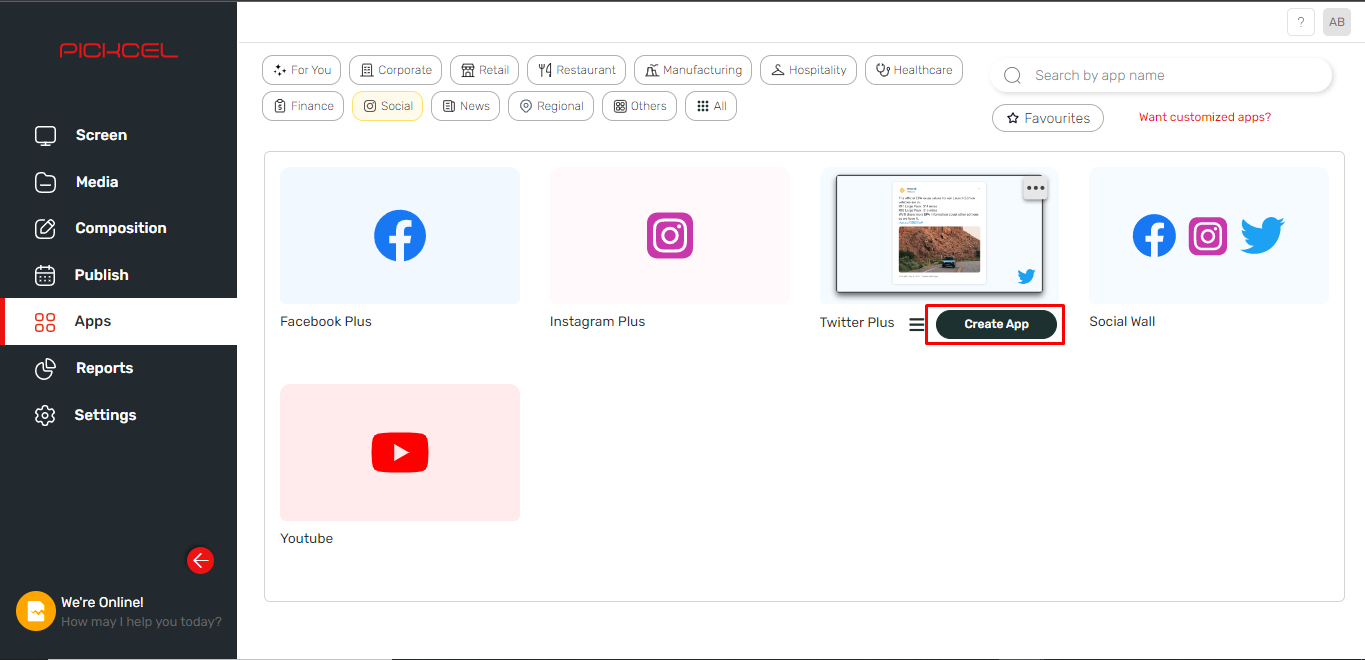This screenshot has height=660, width=1365.
Task: Click the Pickcel logo
Action: (x=118, y=50)
